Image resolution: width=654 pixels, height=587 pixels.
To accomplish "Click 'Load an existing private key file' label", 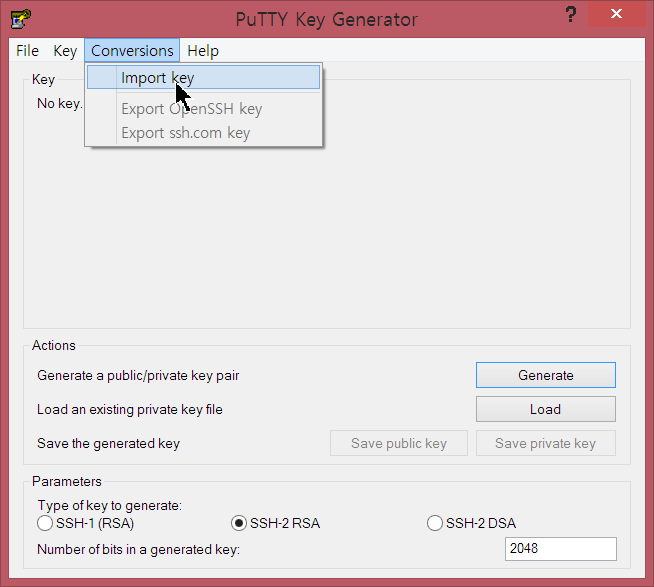I will (130, 410).
